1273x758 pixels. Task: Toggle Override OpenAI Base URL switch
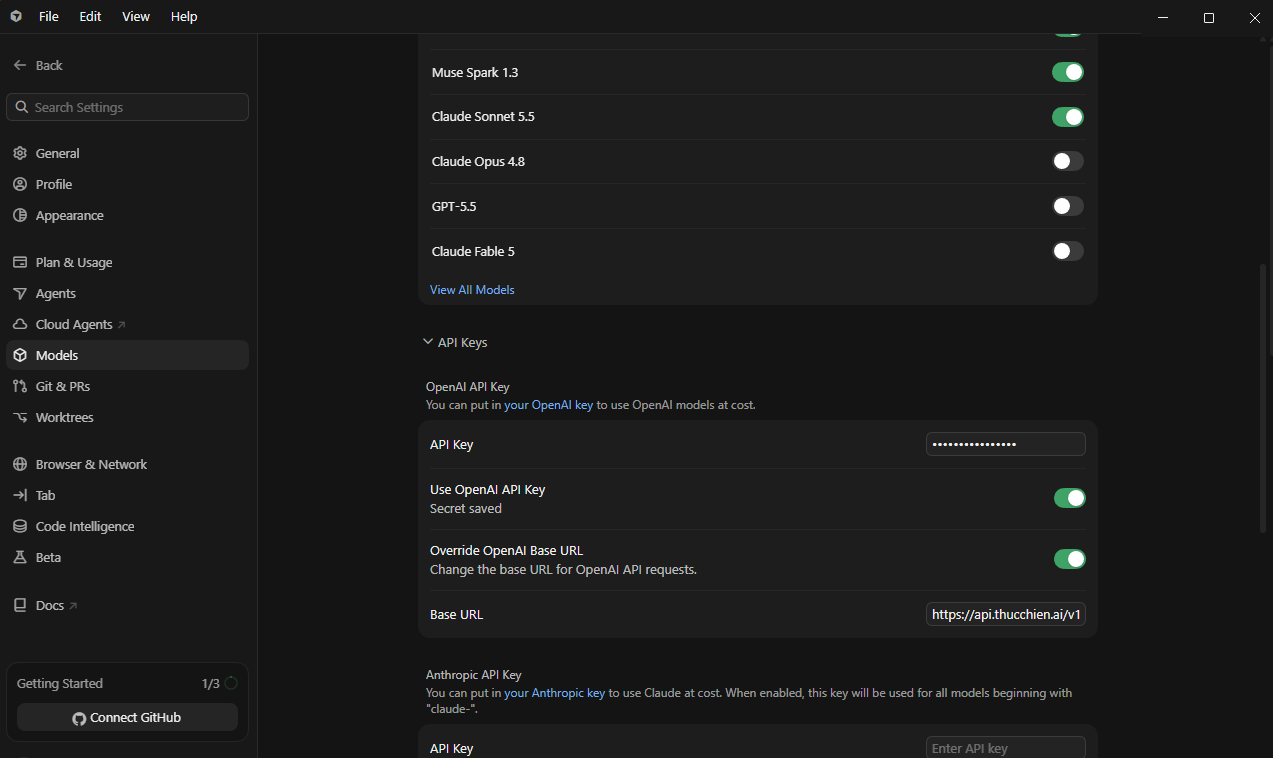tap(1070, 559)
